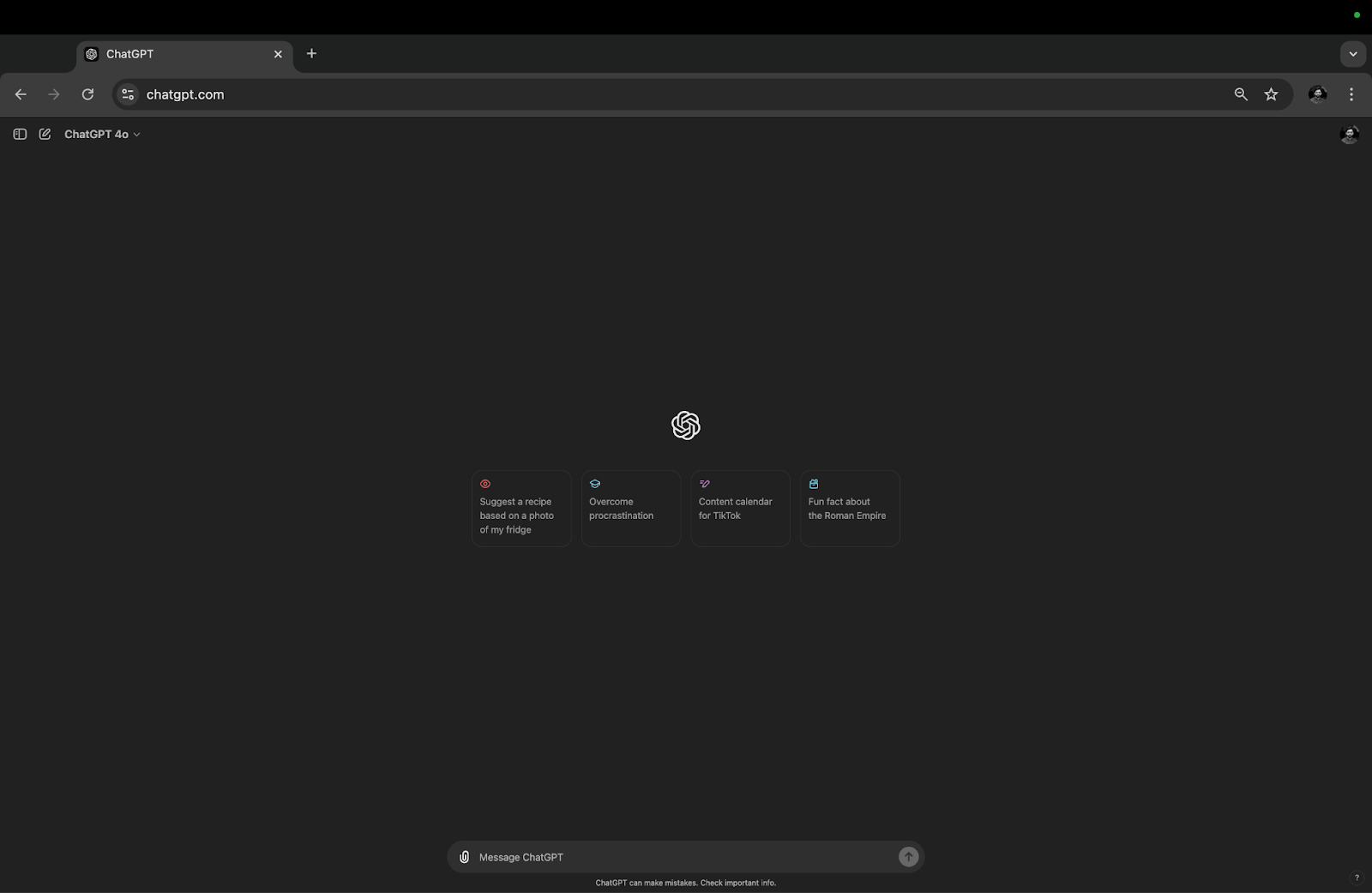Open the ChatGPT 4o model dropdown
This screenshot has height=893, width=1372.
click(x=102, y=134)
